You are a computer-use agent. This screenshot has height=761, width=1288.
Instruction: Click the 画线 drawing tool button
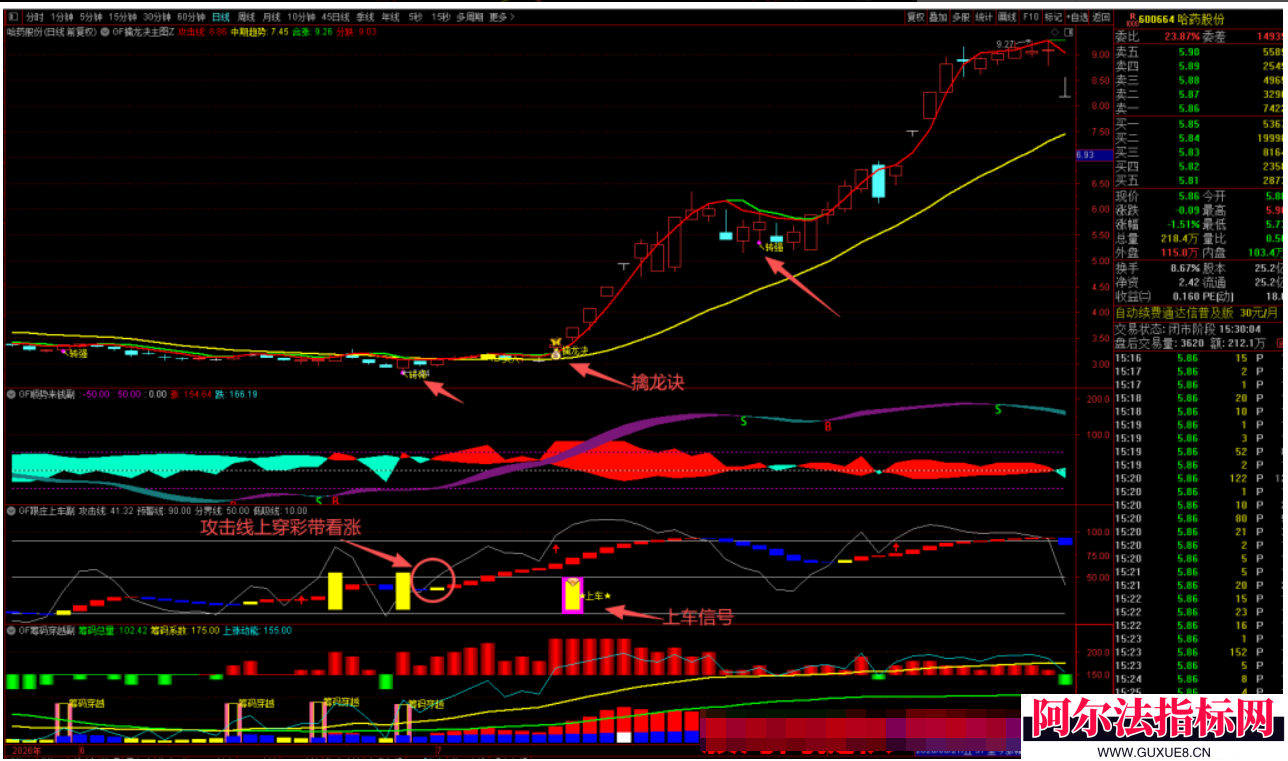(x=1007, y=17)
